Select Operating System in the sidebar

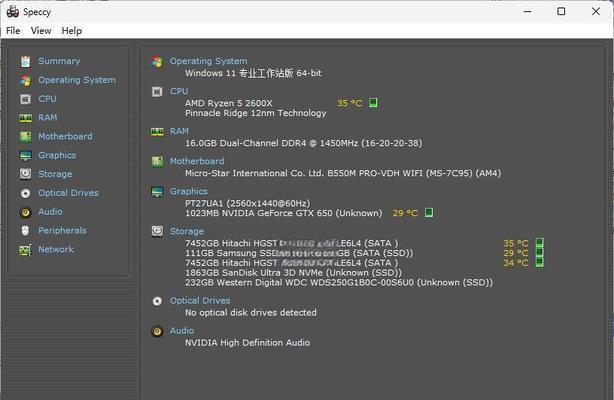(x=77, y=80)
